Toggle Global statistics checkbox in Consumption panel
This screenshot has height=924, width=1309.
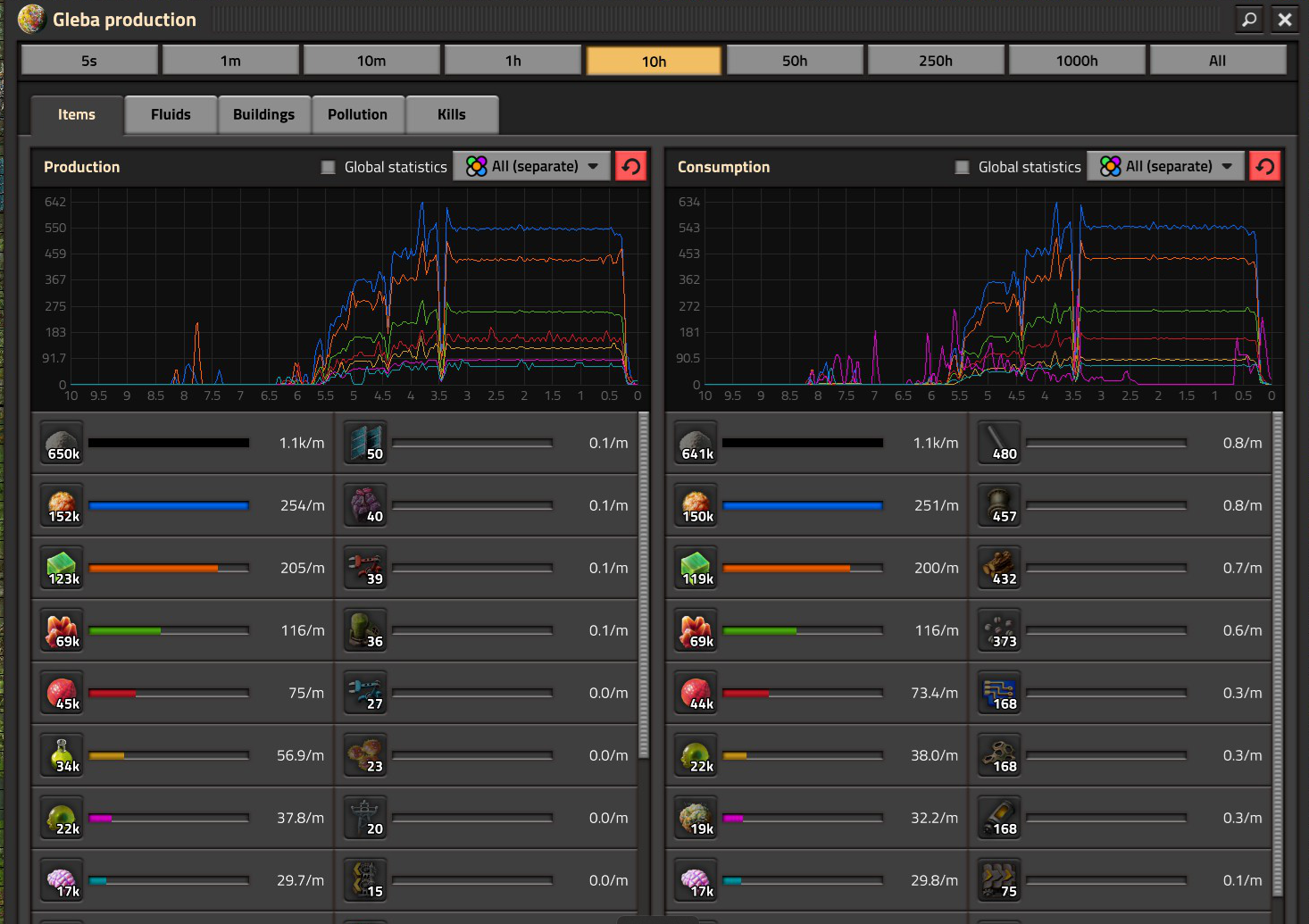962,167
